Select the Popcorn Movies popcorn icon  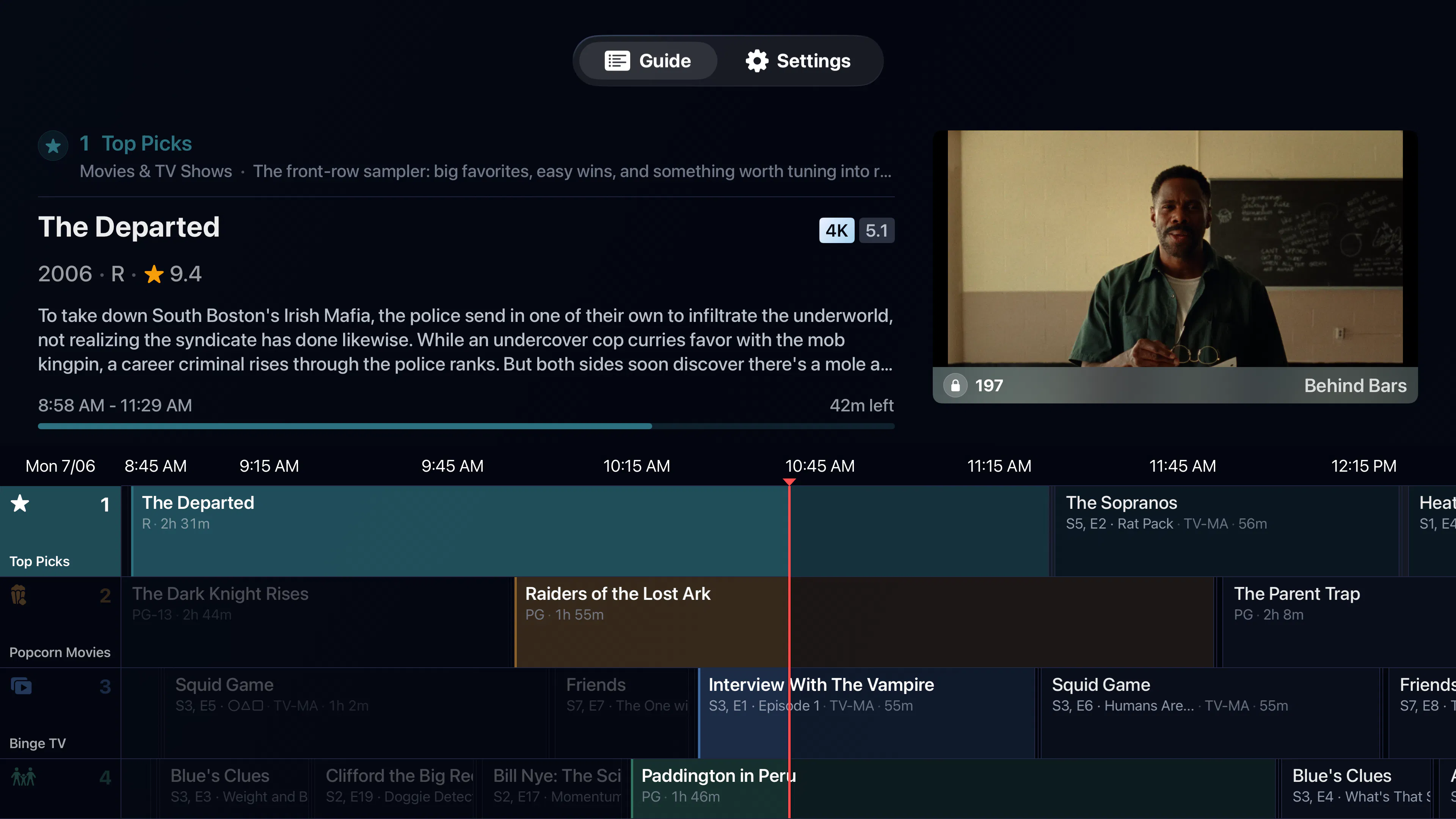[x=19, y=595]
